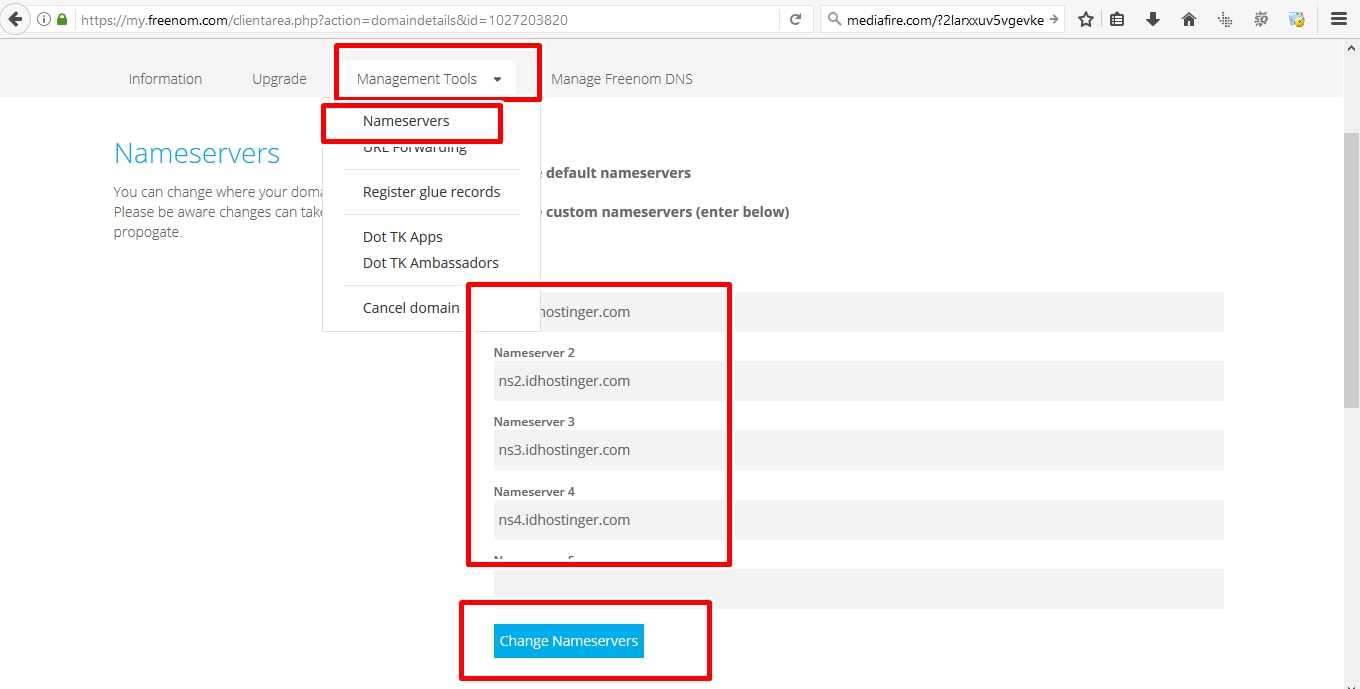This screenshot has height=689, width=1360.
Task: Click the Change Nameservers button
Action: (569, 641)
